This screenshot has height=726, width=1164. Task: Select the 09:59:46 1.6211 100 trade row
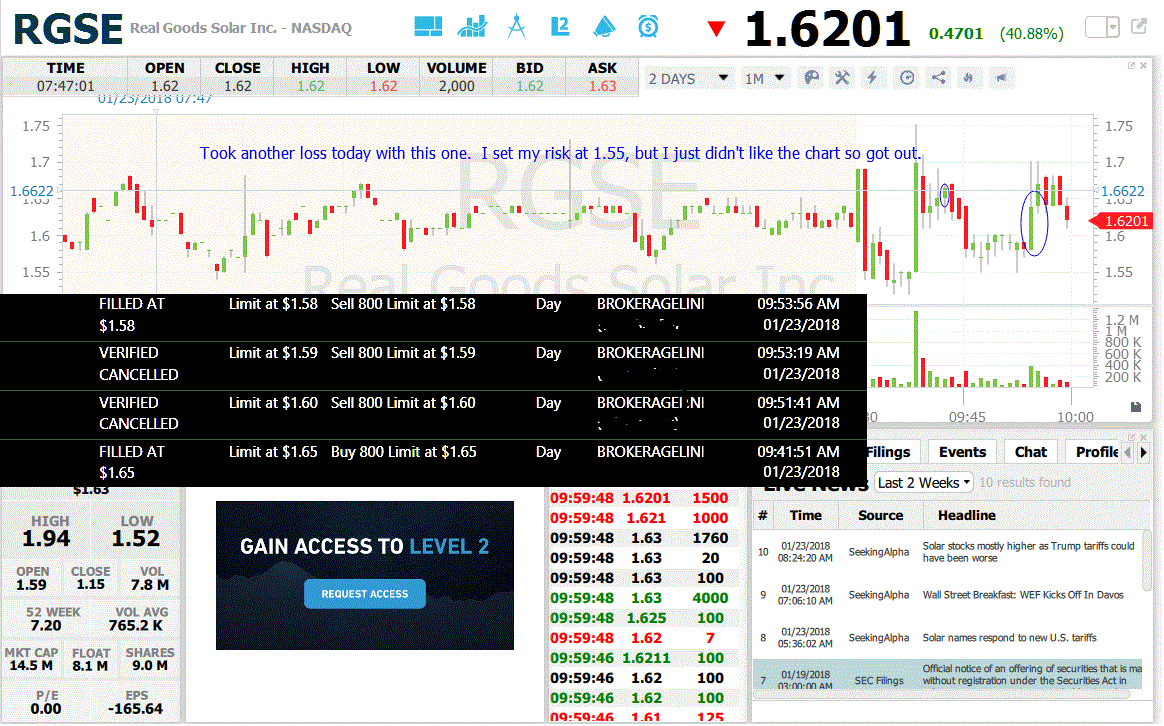click(643, 658)
